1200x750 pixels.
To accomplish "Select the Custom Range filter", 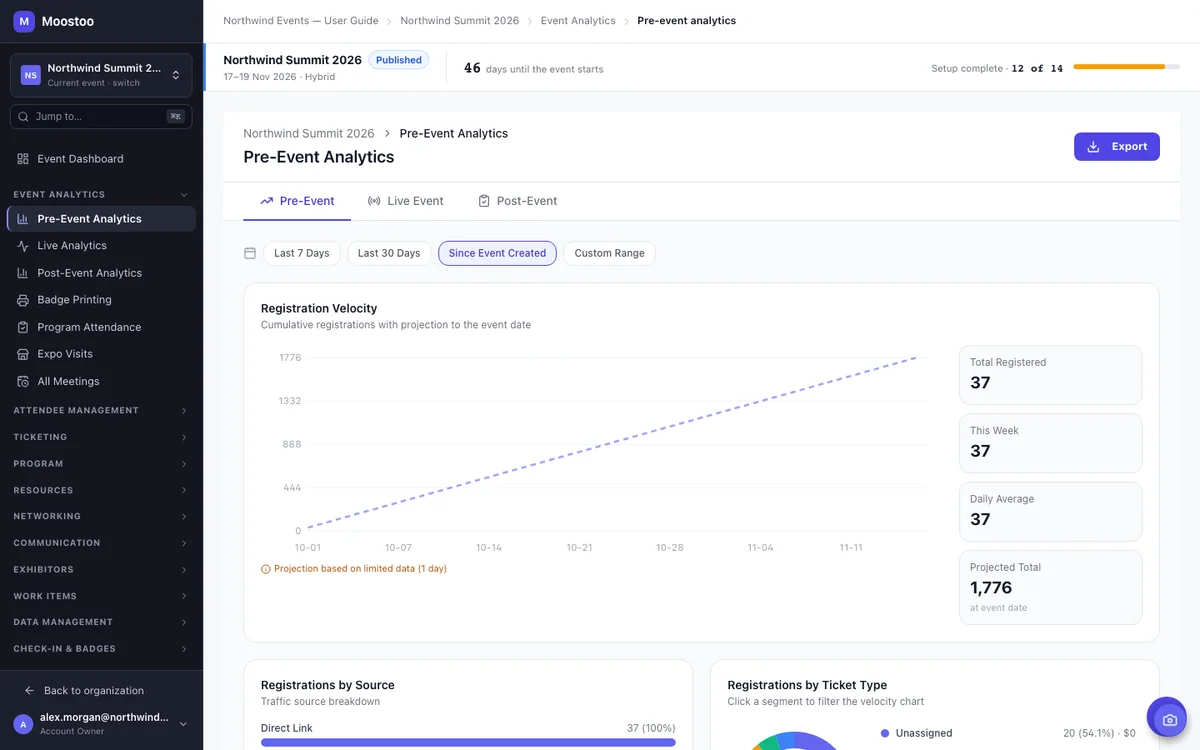I will 609,253.
